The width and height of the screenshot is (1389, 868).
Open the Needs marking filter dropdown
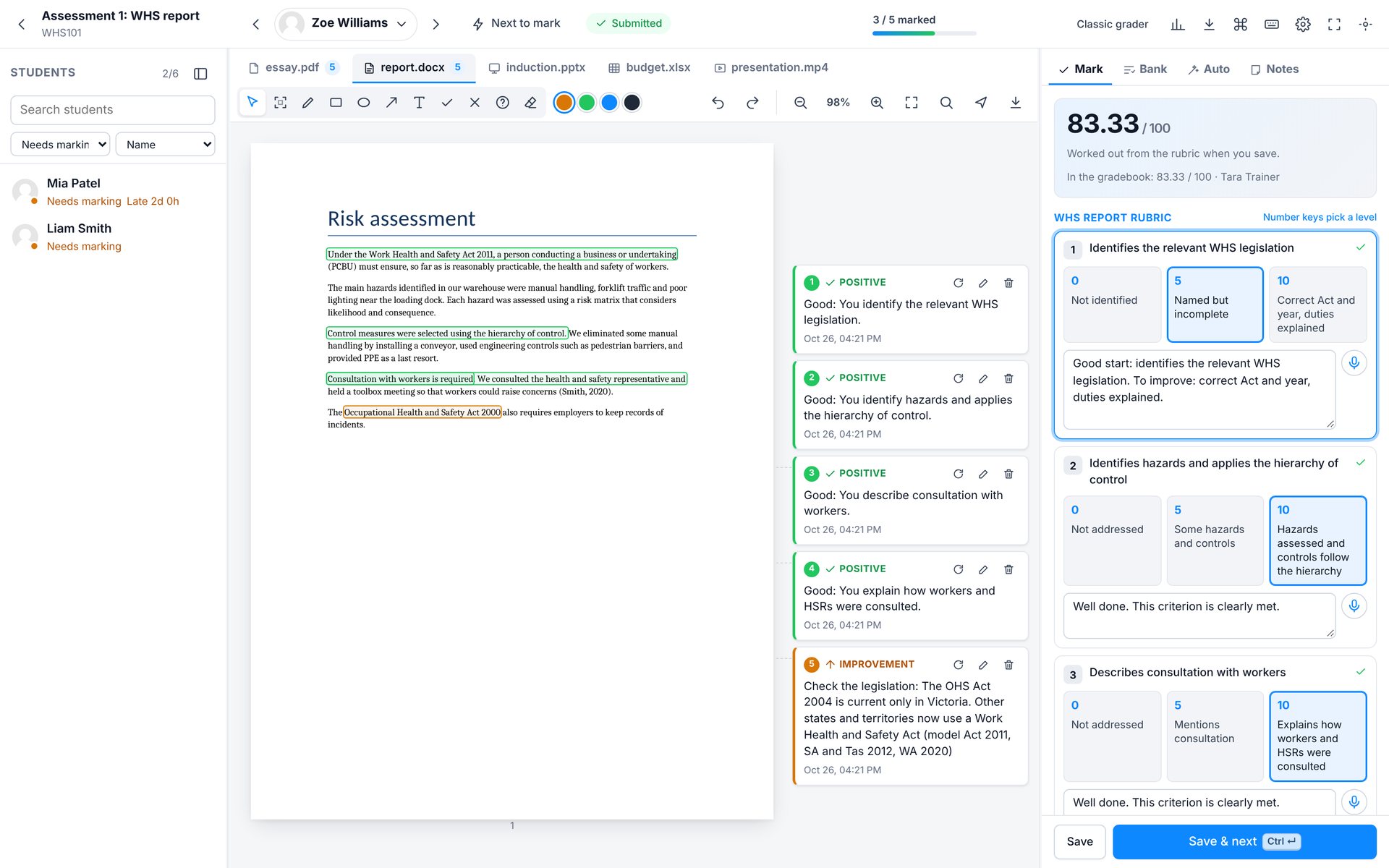click(60, 144)
